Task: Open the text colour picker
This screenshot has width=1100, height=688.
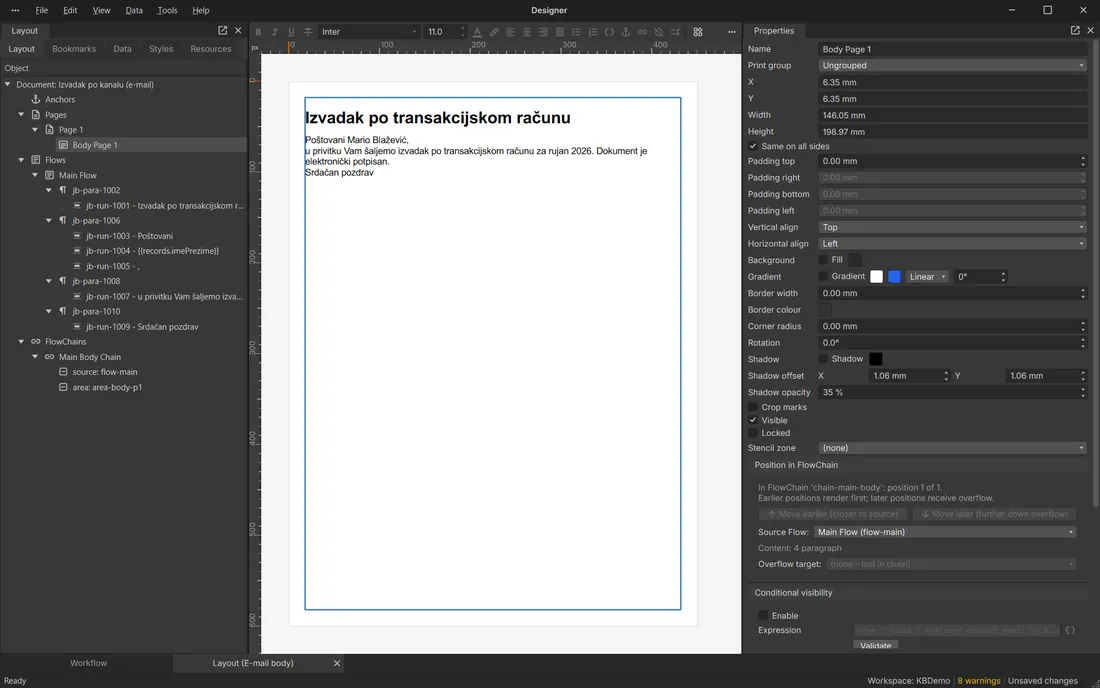Action: pyautogui.click(x=477, y=32)
